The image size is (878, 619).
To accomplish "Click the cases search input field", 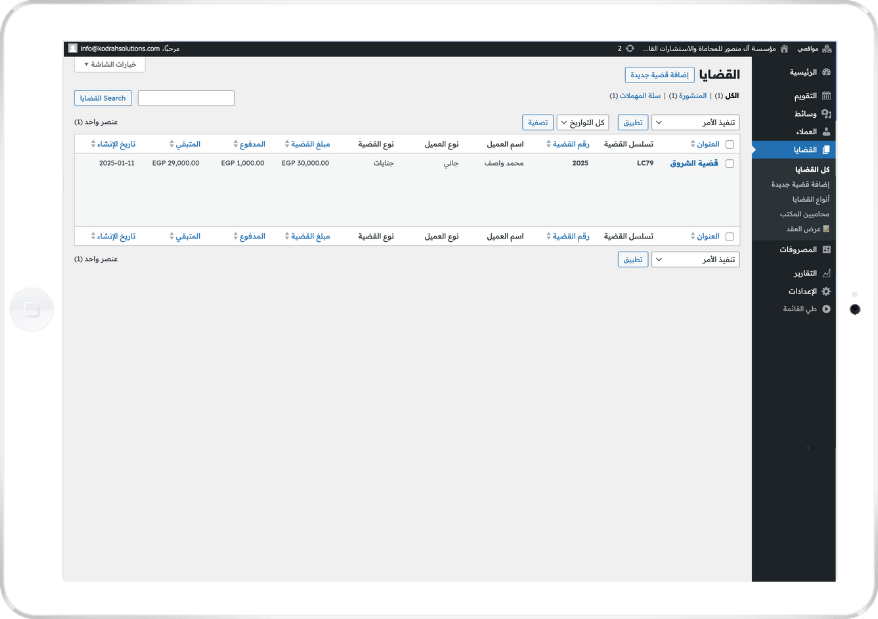I will coord(186,98).
